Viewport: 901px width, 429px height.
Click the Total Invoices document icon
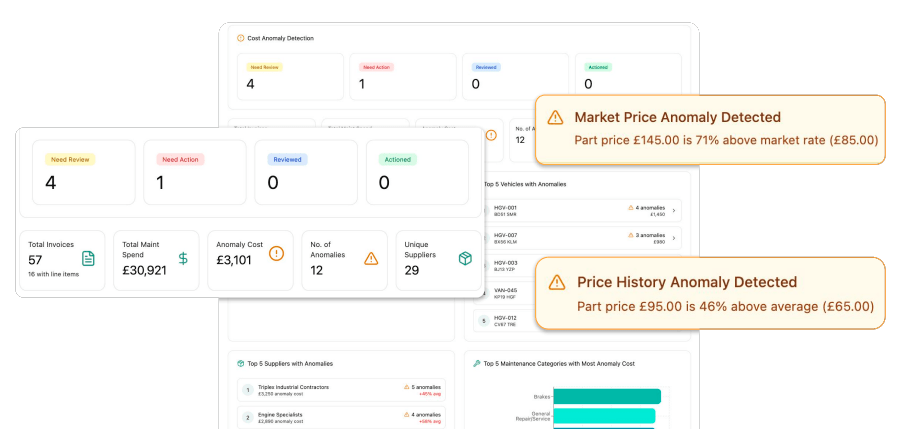tap(88, 259)
